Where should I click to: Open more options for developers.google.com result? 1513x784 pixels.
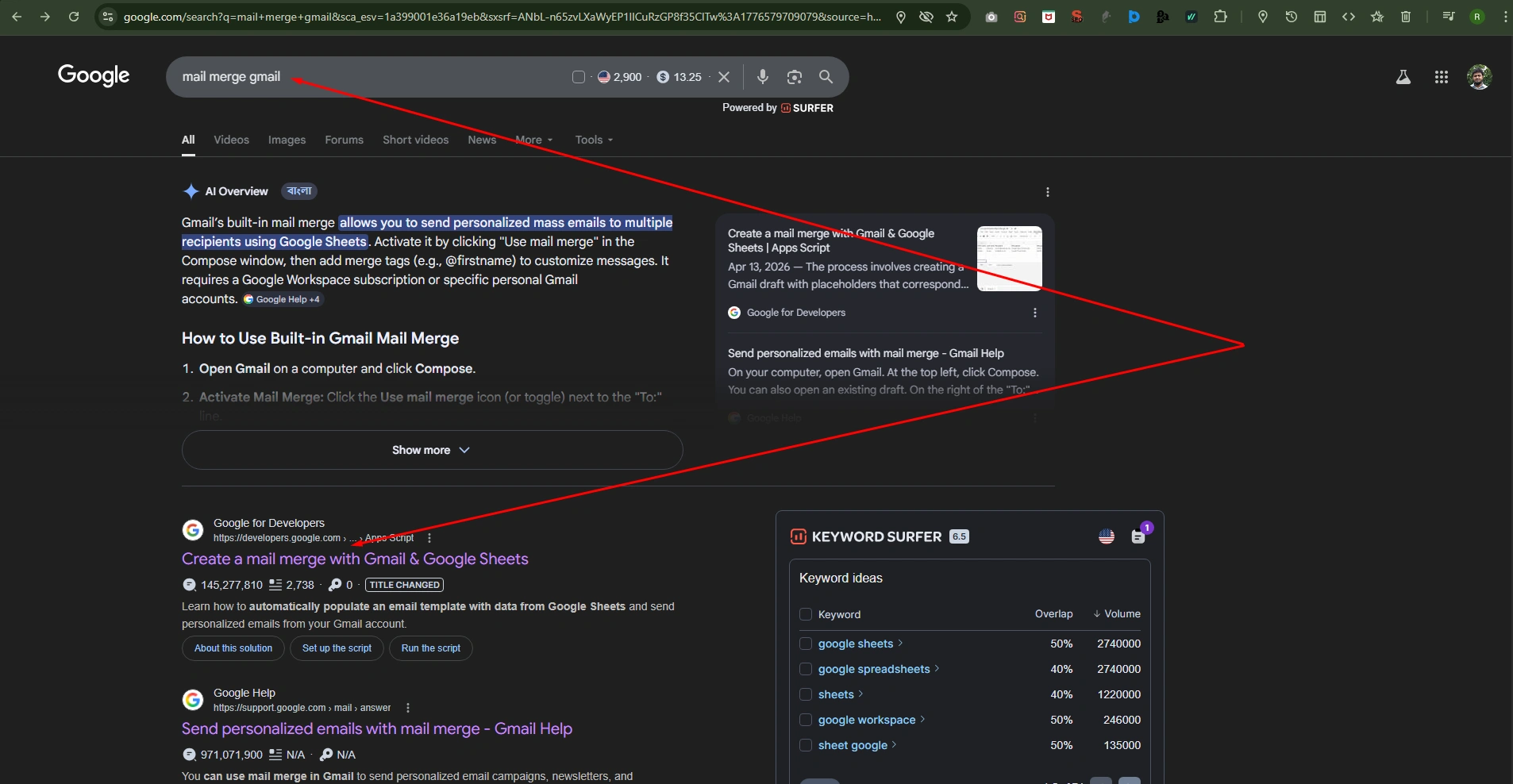click(x=429, y=538)
